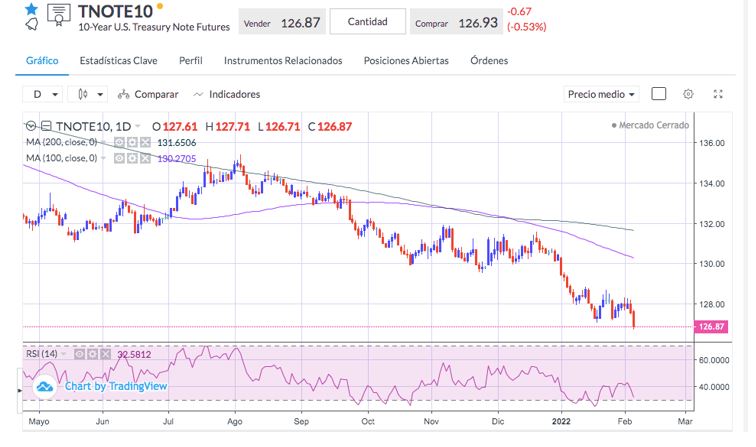The width and height of the screenshot is (756, 447).
Task: Remove MA 200 indicator with X icon
Action: tap(145, 142)
